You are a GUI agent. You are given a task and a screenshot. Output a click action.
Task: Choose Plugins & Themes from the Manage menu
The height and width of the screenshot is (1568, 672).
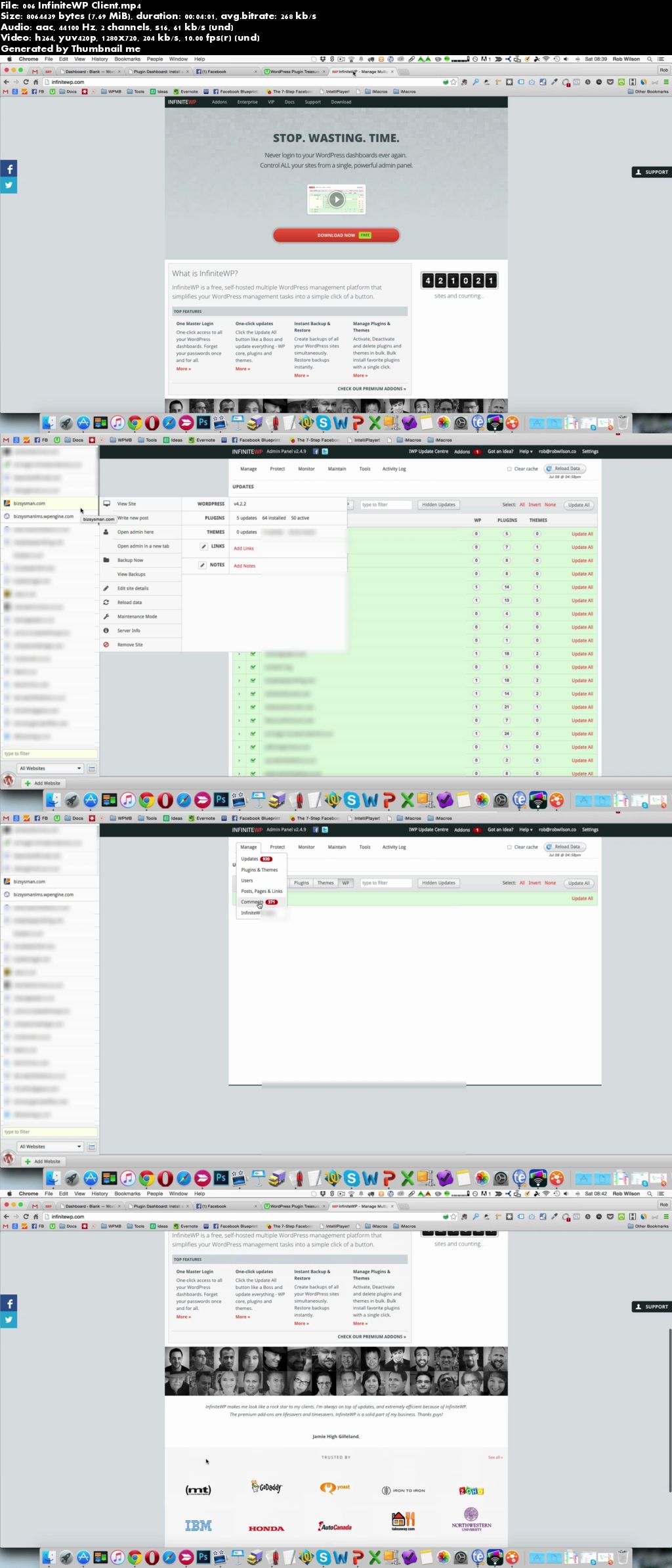point(259,869)
